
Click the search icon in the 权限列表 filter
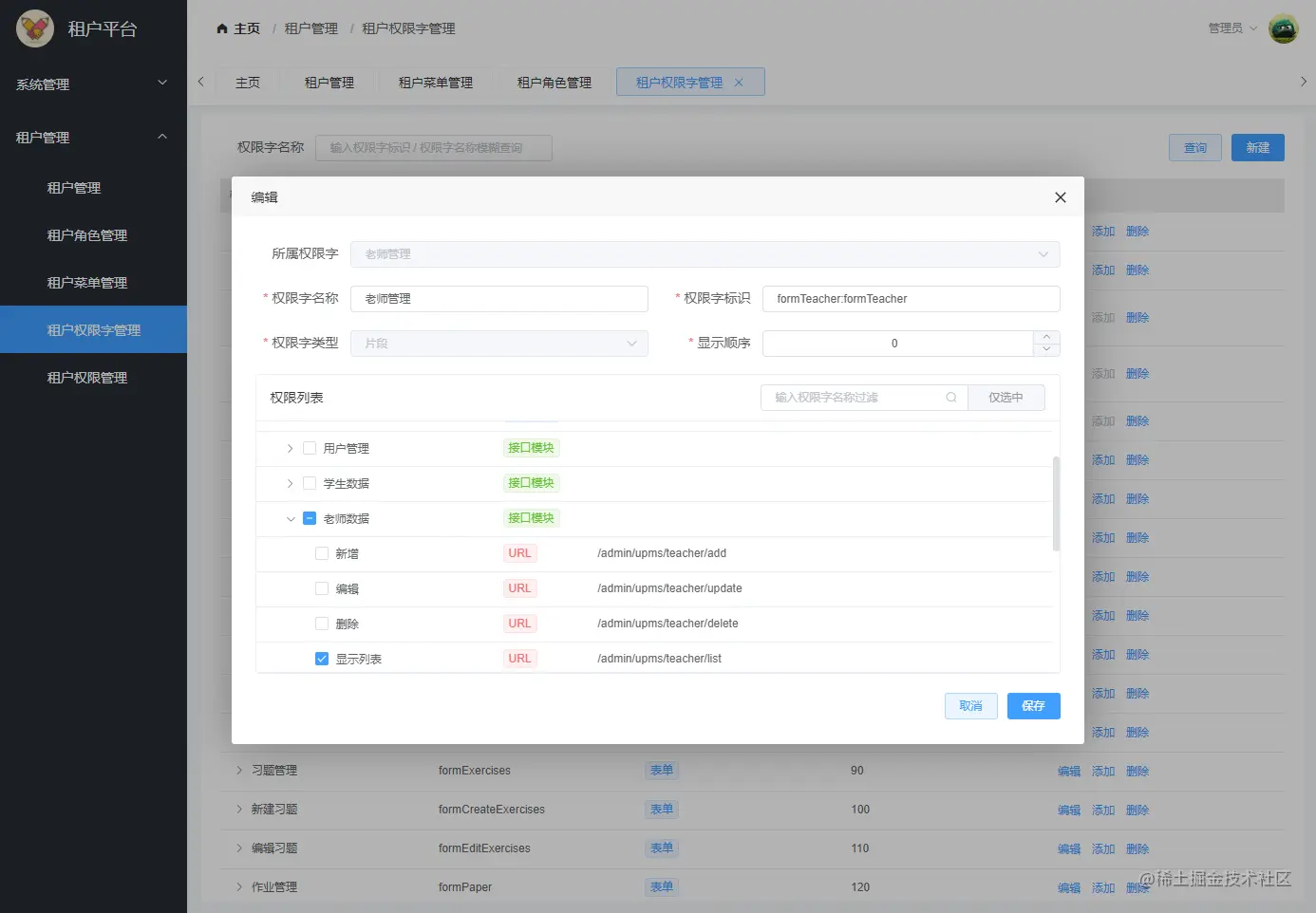point(950,398)
